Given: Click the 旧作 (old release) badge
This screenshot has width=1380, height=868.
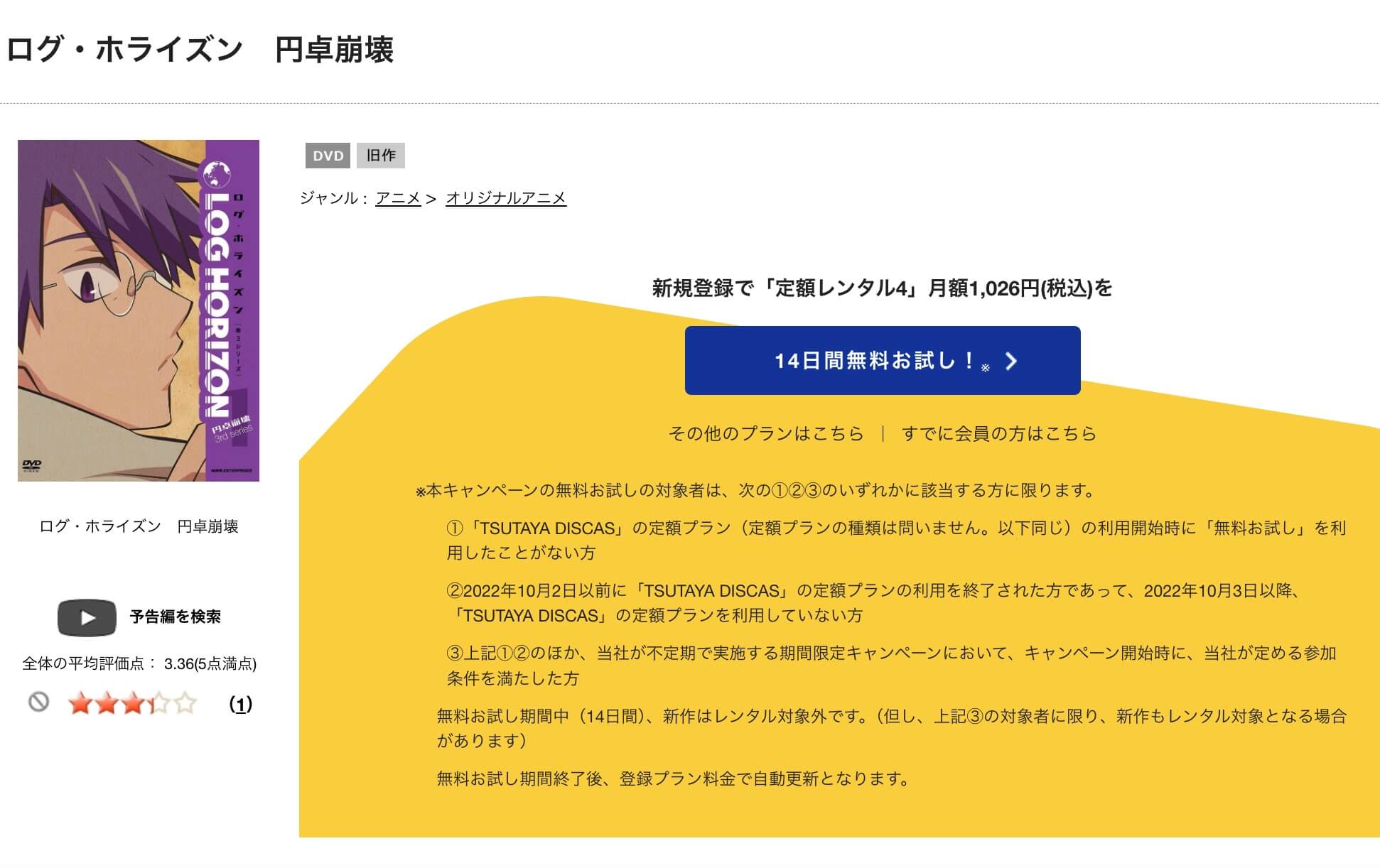Looking at the screenshot, I should tap(381, 156).
